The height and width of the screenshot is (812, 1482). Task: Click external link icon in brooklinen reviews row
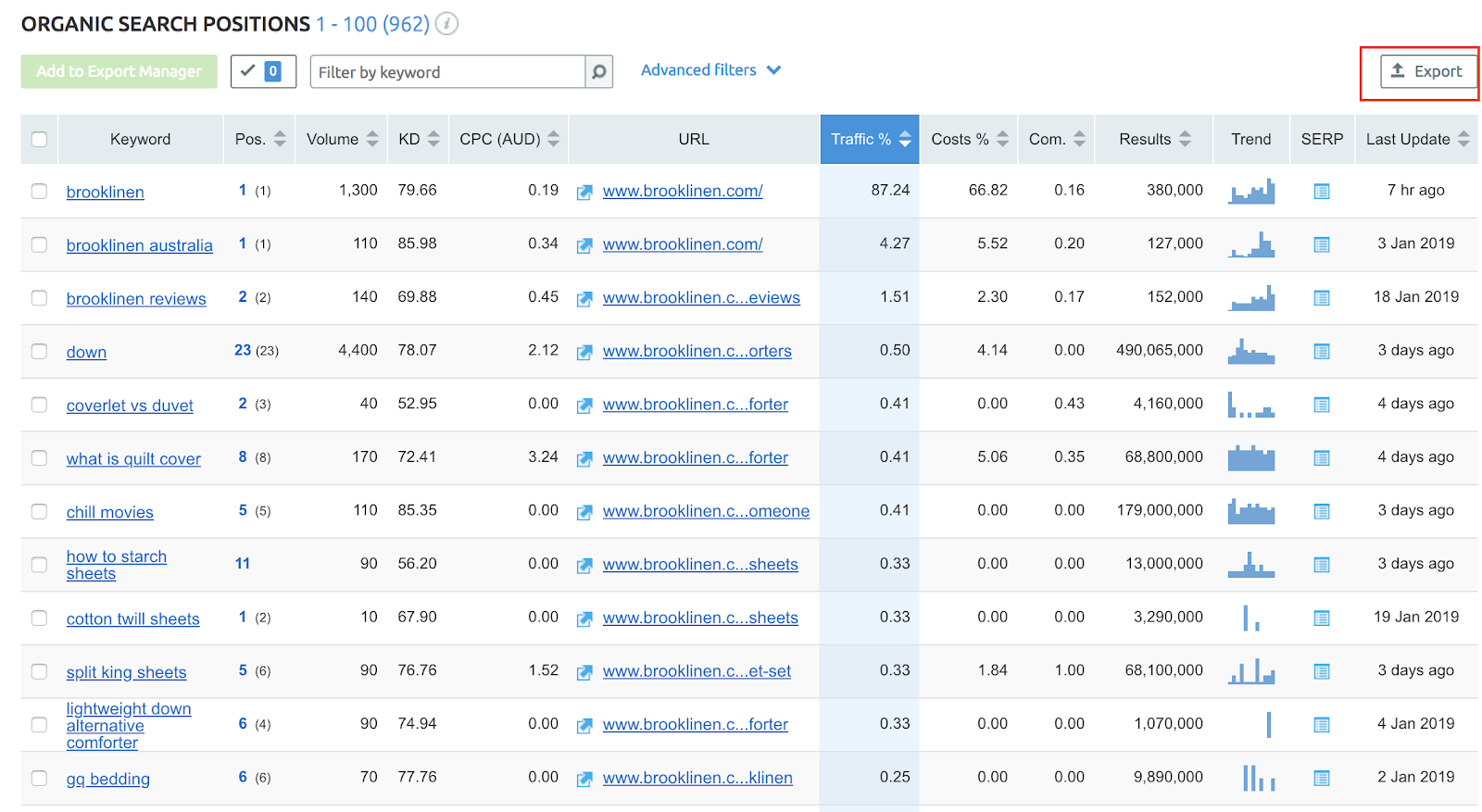tap(584, 299)
